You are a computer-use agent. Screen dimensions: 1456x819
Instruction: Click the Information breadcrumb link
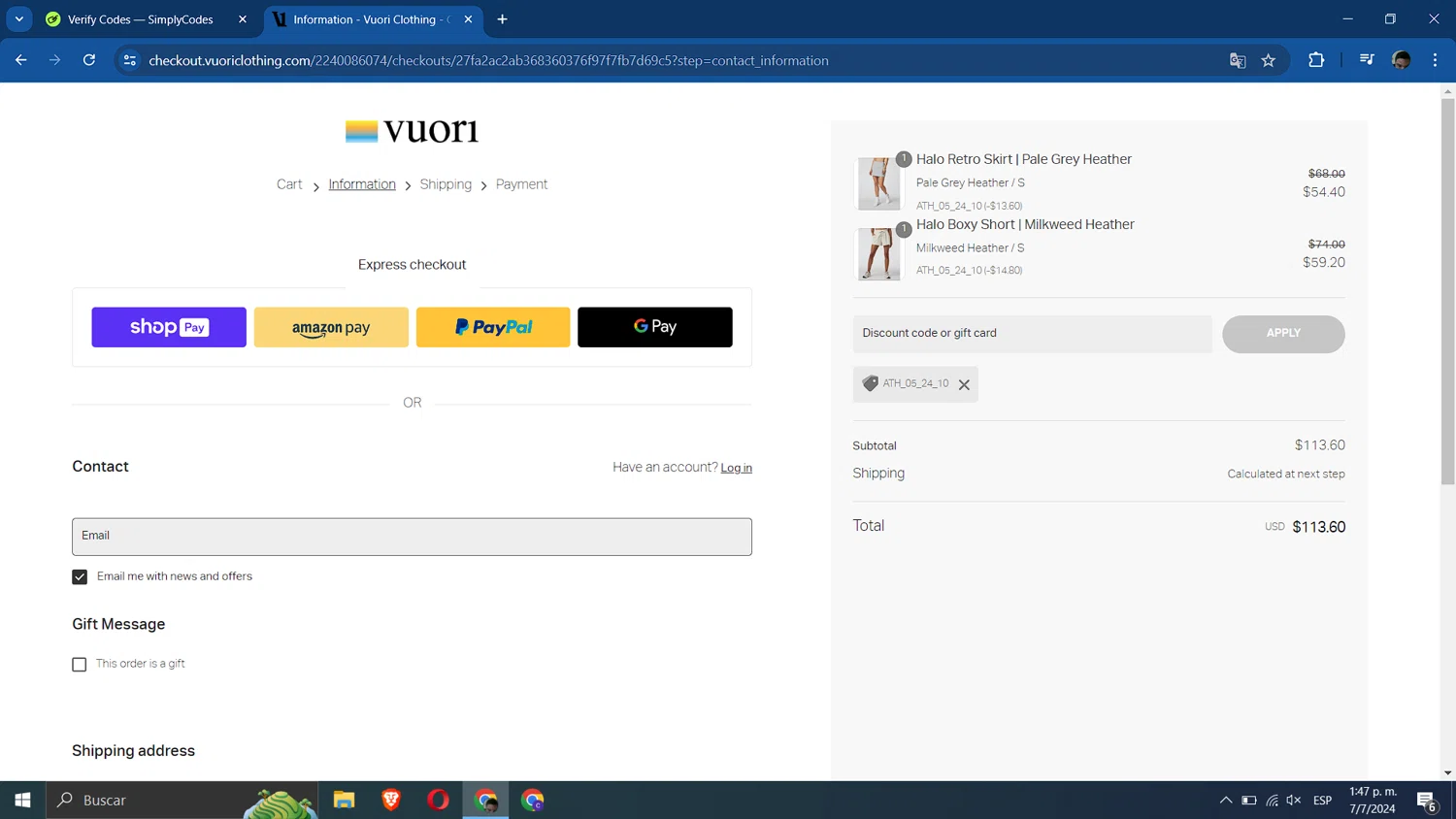362,184
